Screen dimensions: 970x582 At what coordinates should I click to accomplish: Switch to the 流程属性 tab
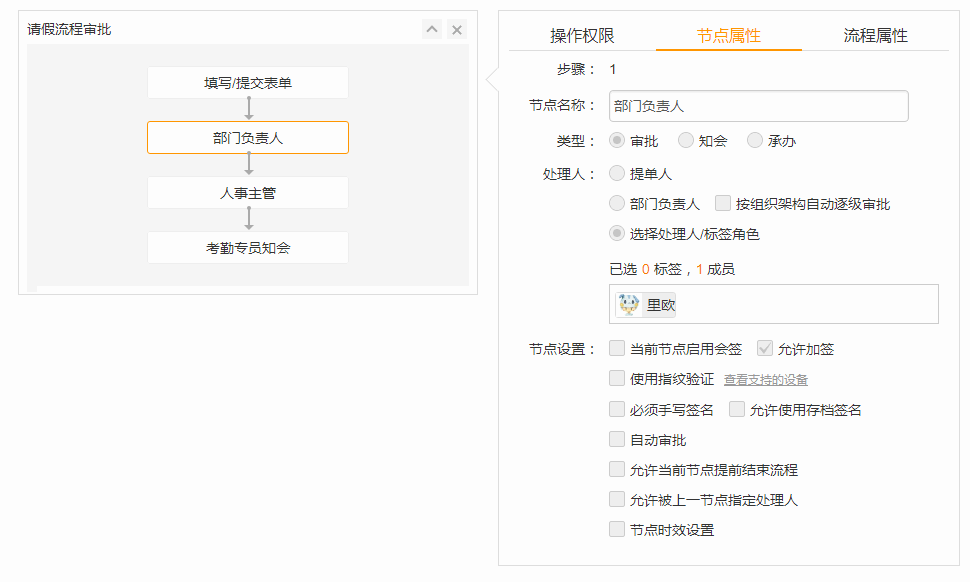[875, 35]
